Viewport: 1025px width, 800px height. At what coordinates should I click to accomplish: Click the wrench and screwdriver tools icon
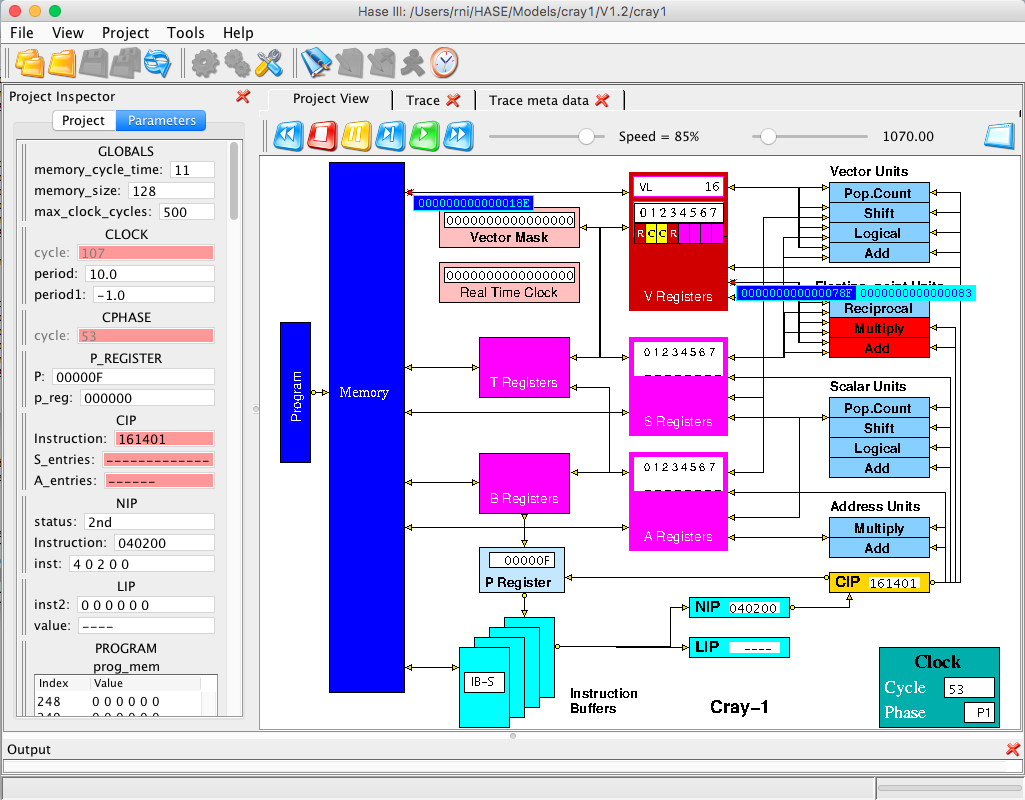(269, 63)
